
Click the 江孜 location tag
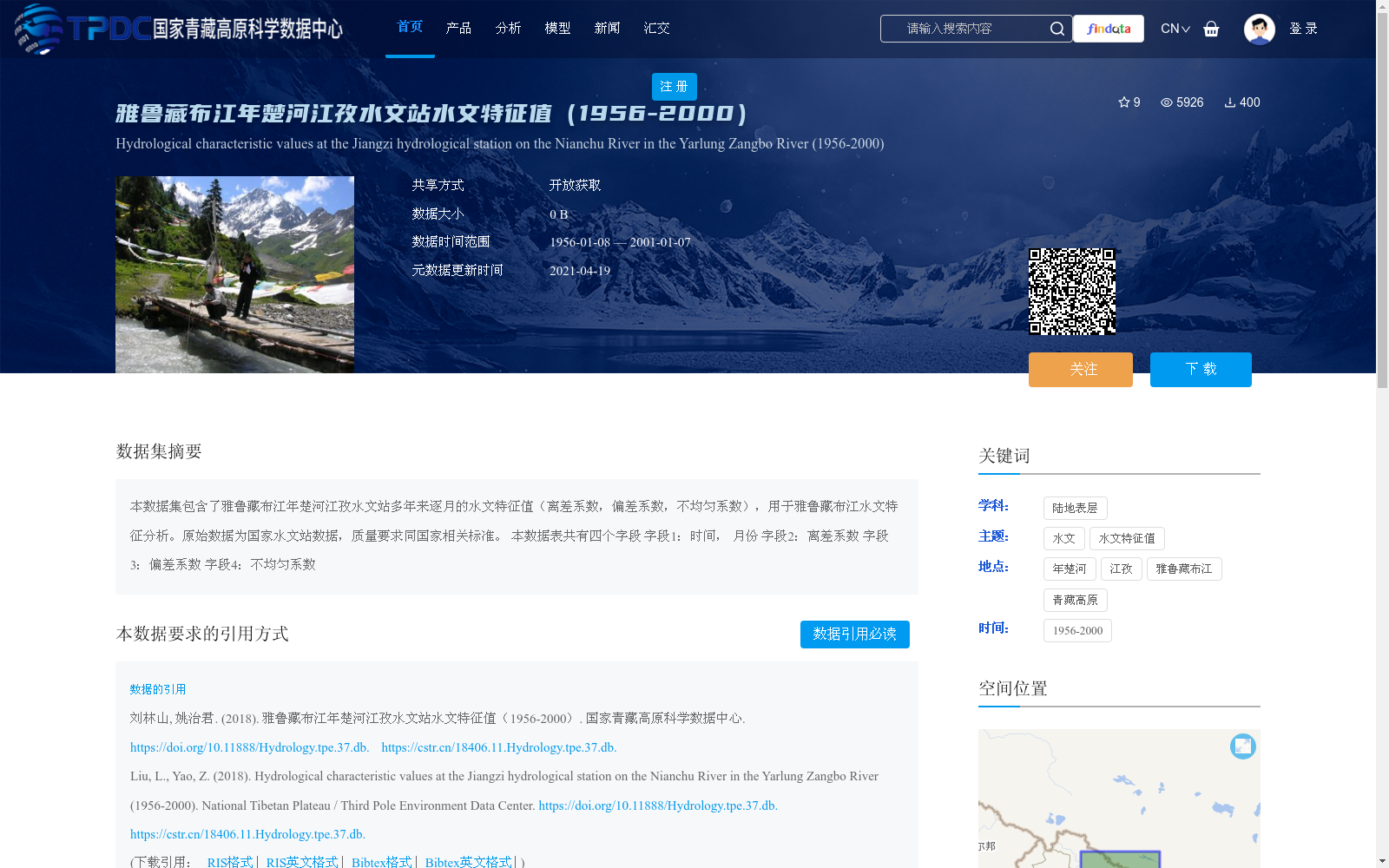(x=1121, y=569)
